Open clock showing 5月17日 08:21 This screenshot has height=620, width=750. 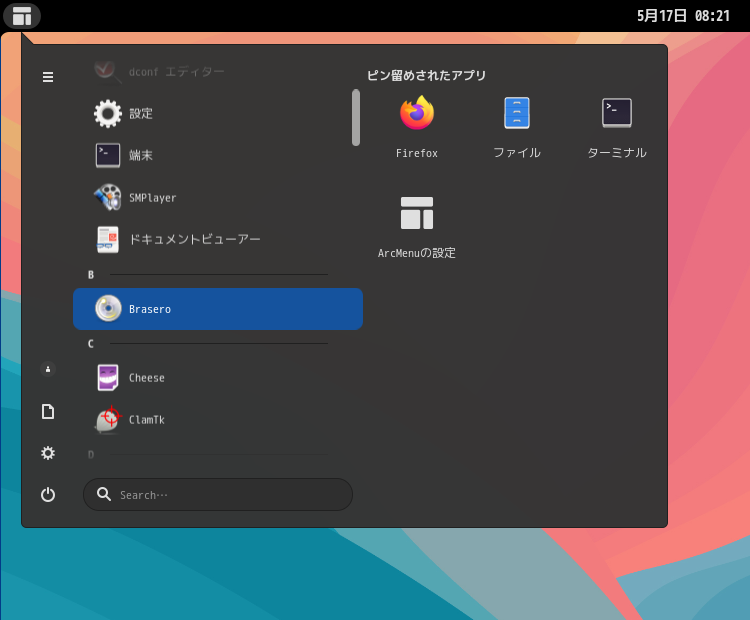[683, 16]
